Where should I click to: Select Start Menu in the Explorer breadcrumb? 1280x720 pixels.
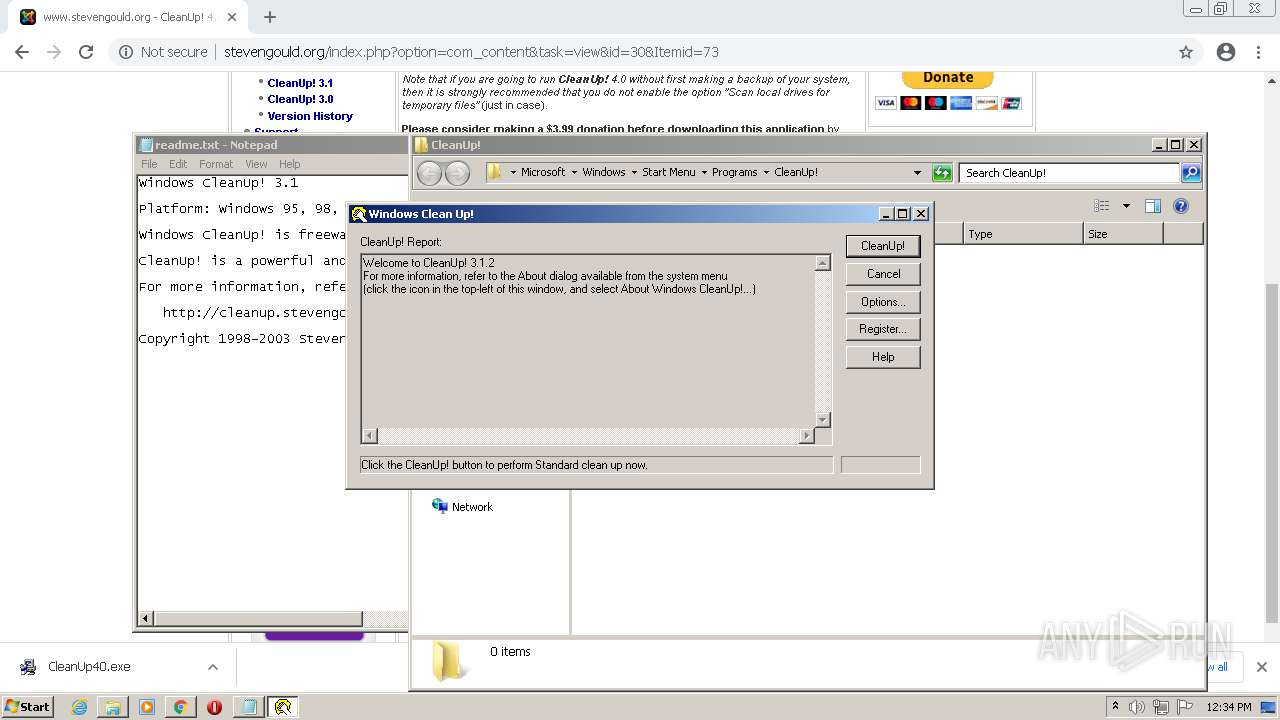click(668, 172)
